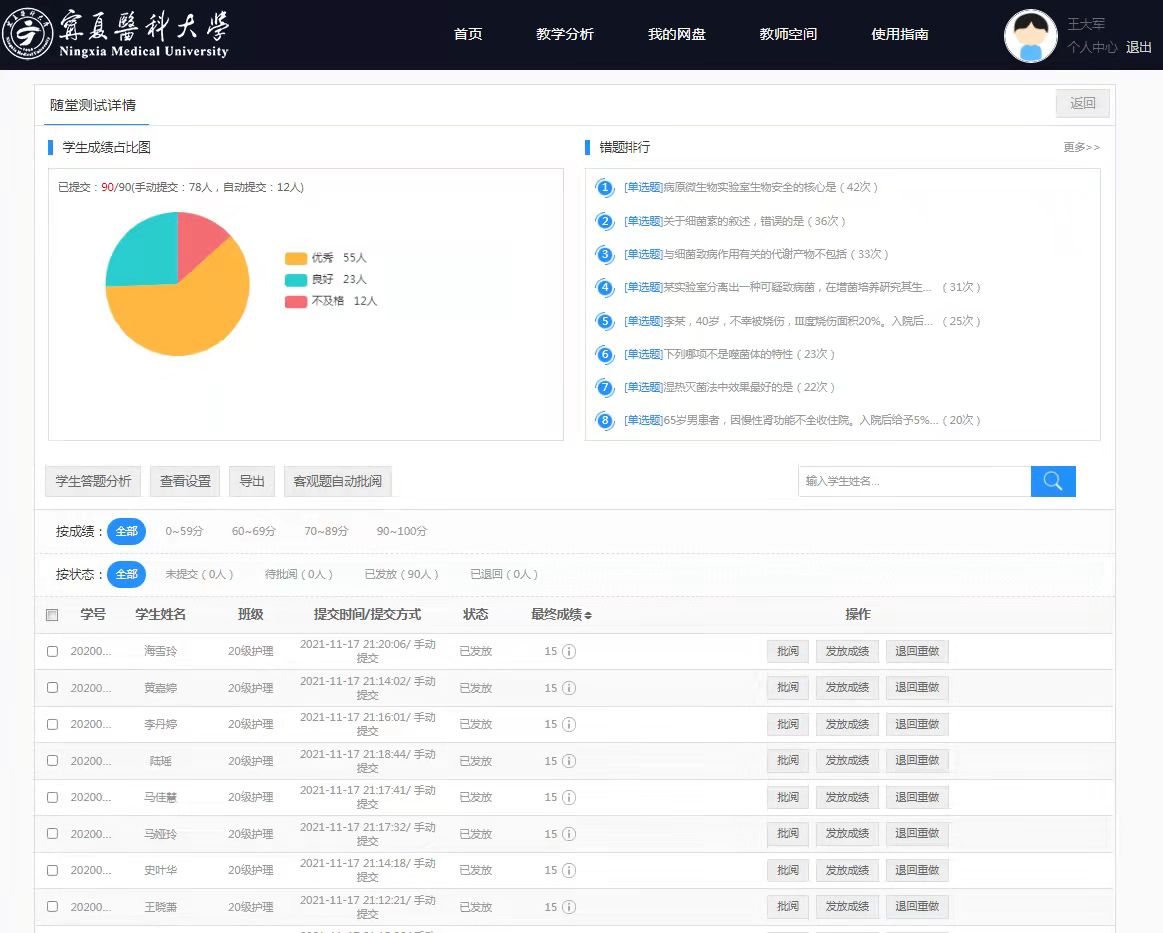Click score info icon in 马佳慧 row
The height and width of the screenshot is (933, 1163).
[x=568, y=798]
